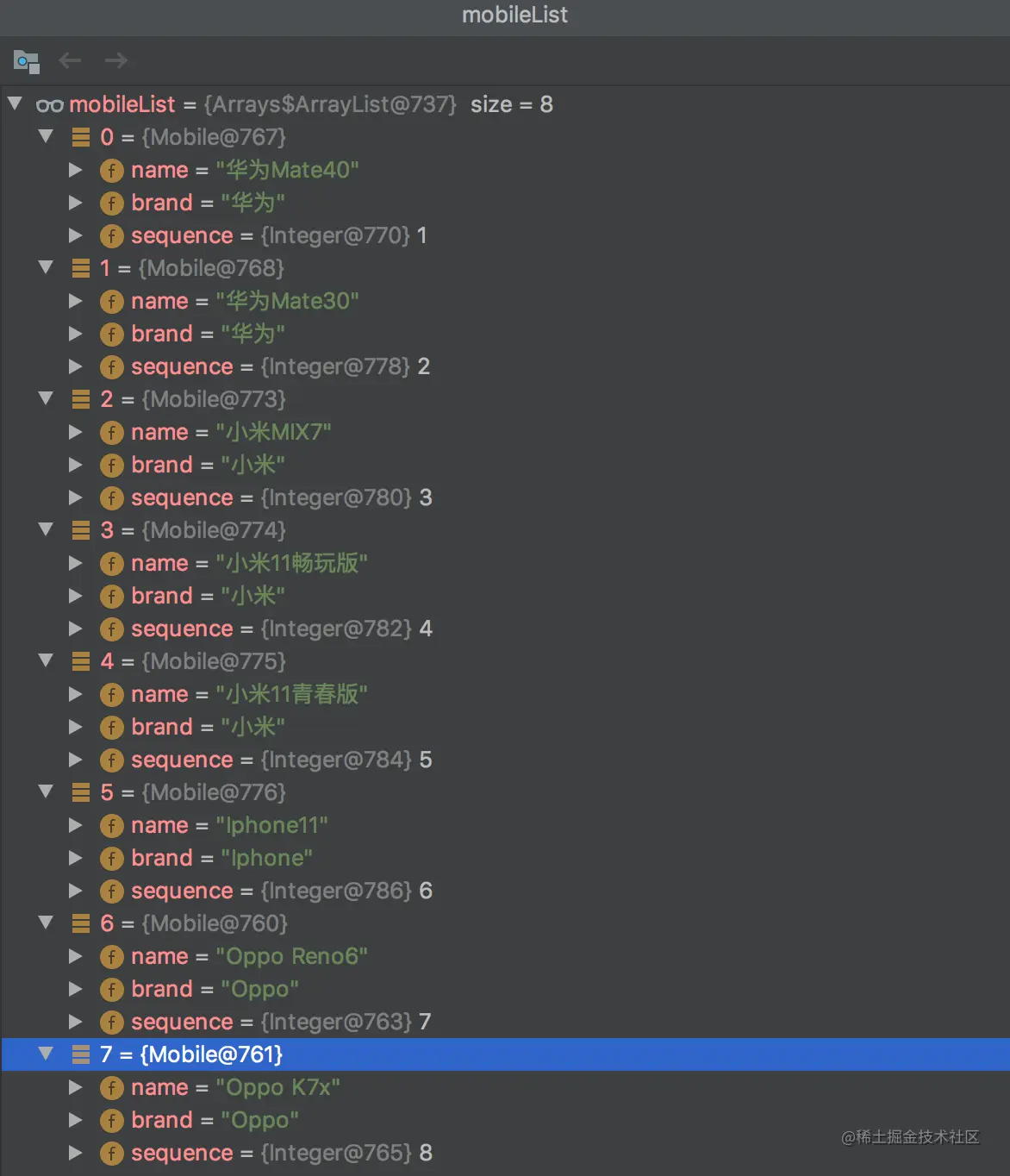Viewport: 1010px width, 1176px height.
Task: Click list element icon of row 4
Action: tap(81, 661)
